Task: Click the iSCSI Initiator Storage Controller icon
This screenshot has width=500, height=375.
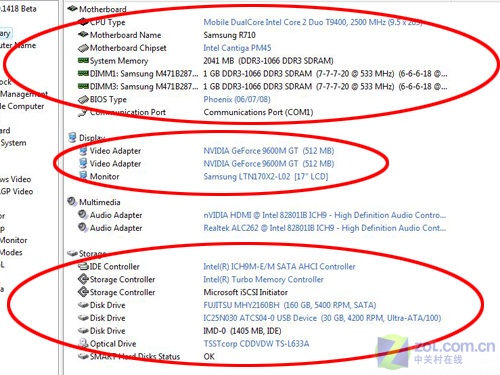Action: (x=83, y=292)
